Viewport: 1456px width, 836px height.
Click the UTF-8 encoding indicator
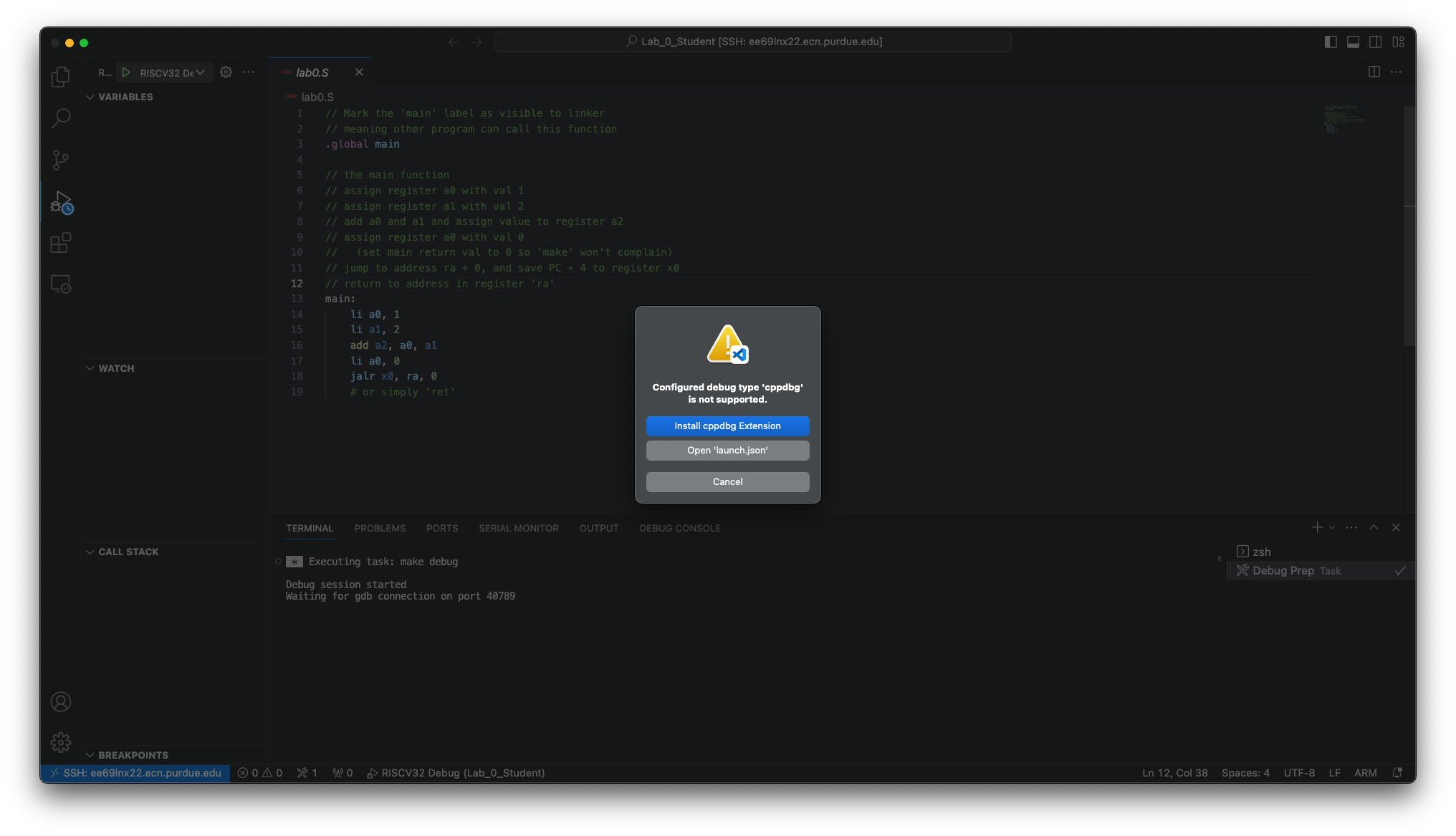[1299, 773]
